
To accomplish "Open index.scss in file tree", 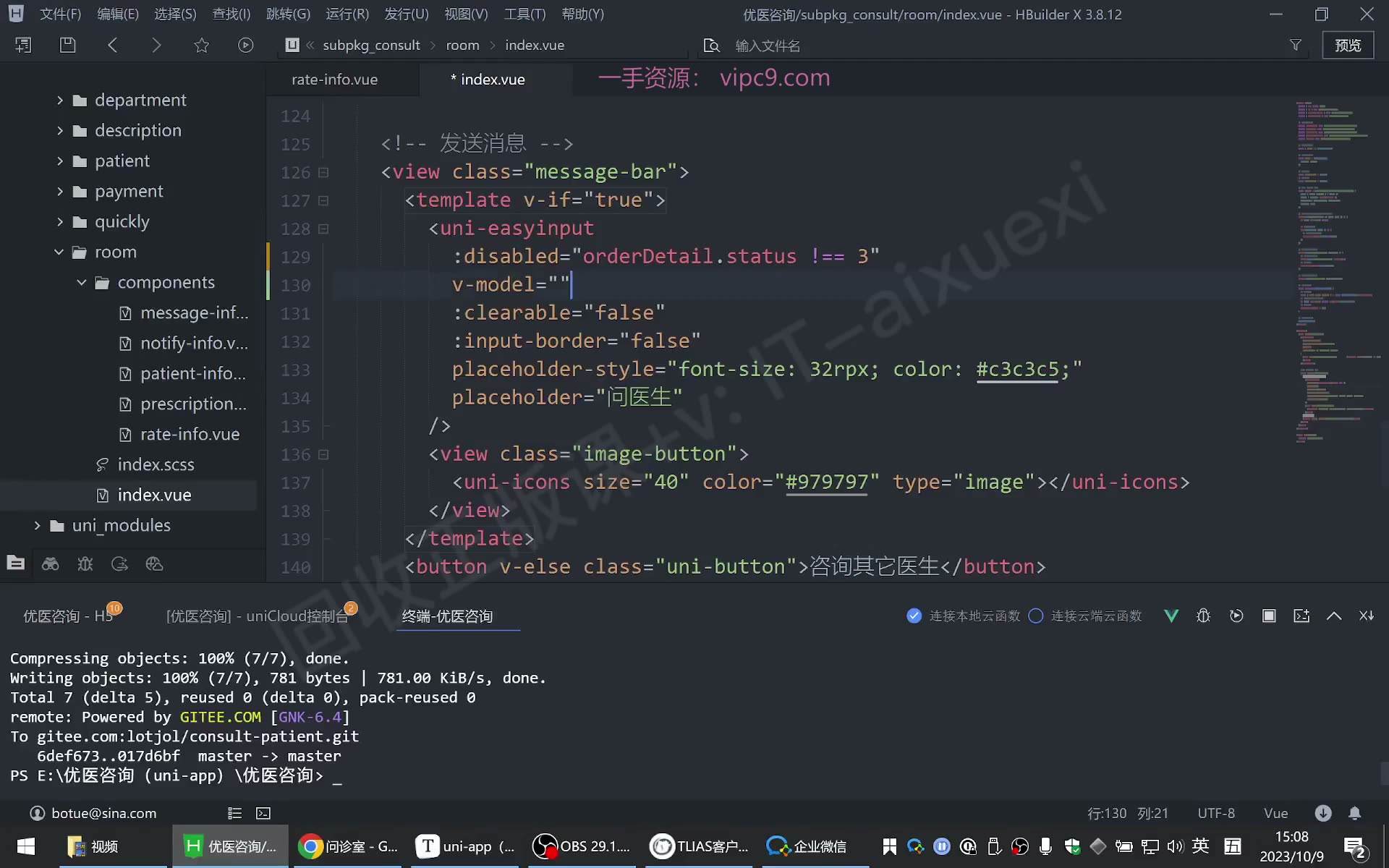I will tap(156, 464).
